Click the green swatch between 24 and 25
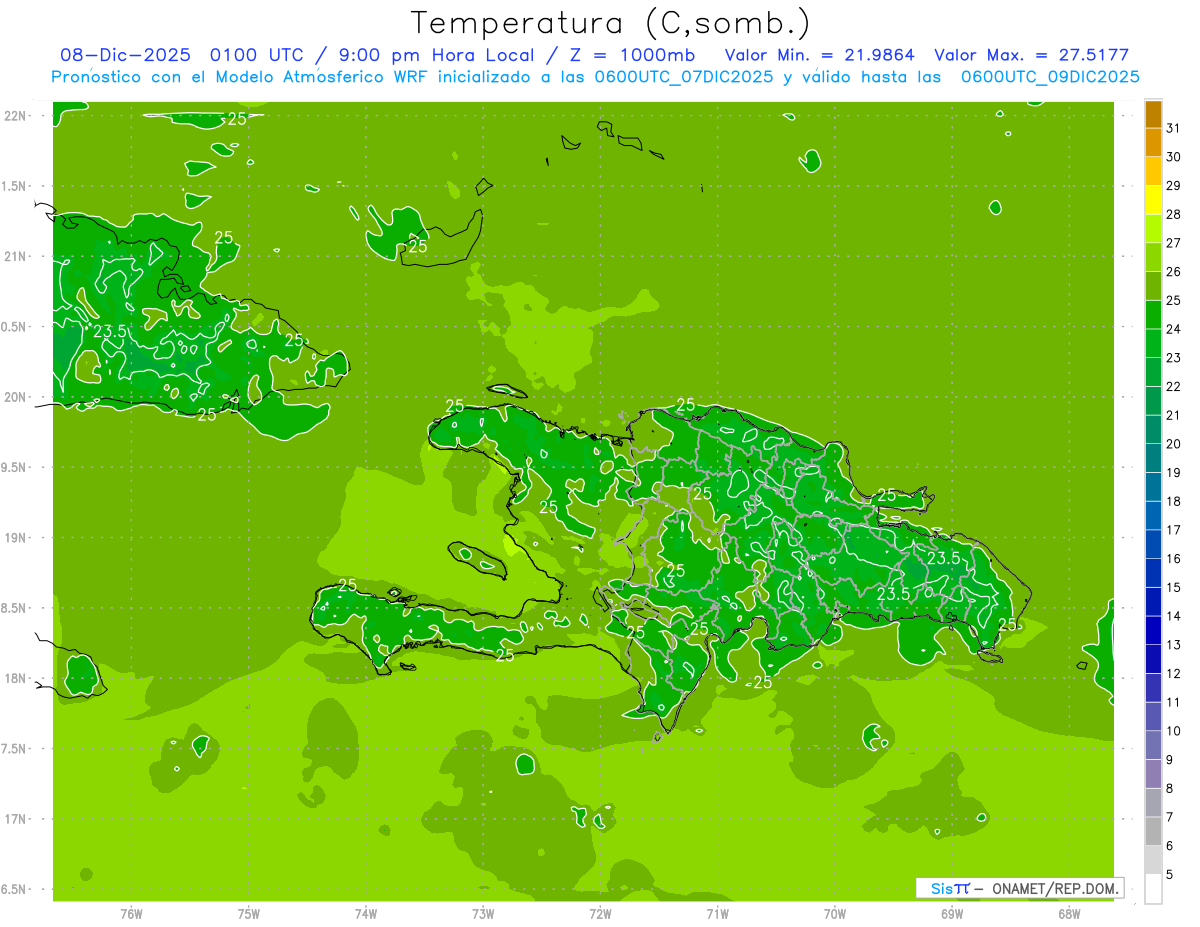The image size is (1200, 927). point(1153,315)
